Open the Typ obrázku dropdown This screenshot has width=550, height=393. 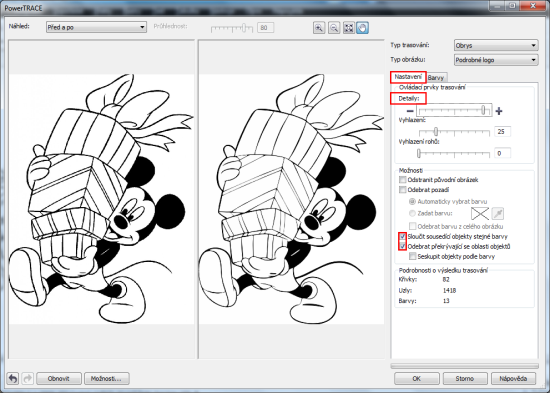pos(496,60)
